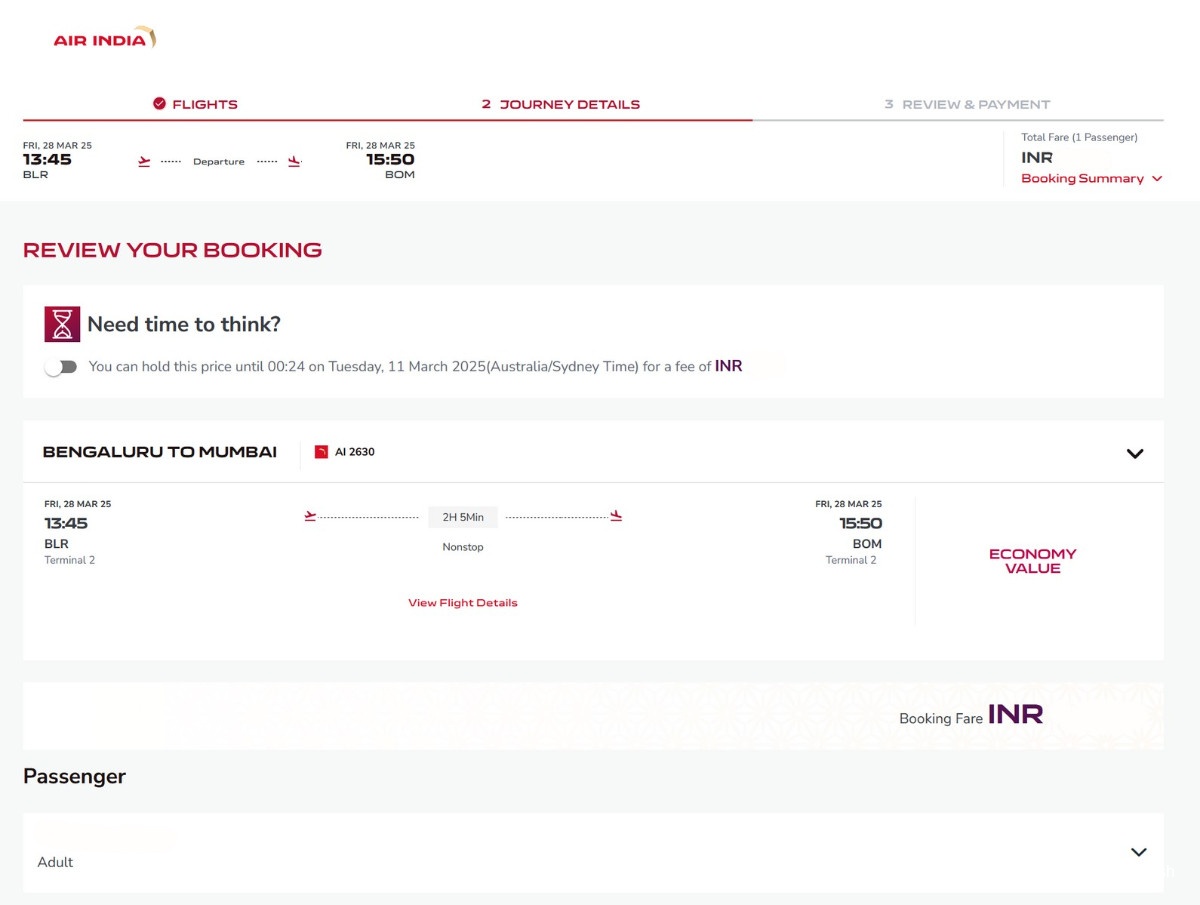Image resolution: width=1200 pixels, height=905 pixels.
Task: Click the checkmark icon on Flights step
Action: (x=159, y=104)
